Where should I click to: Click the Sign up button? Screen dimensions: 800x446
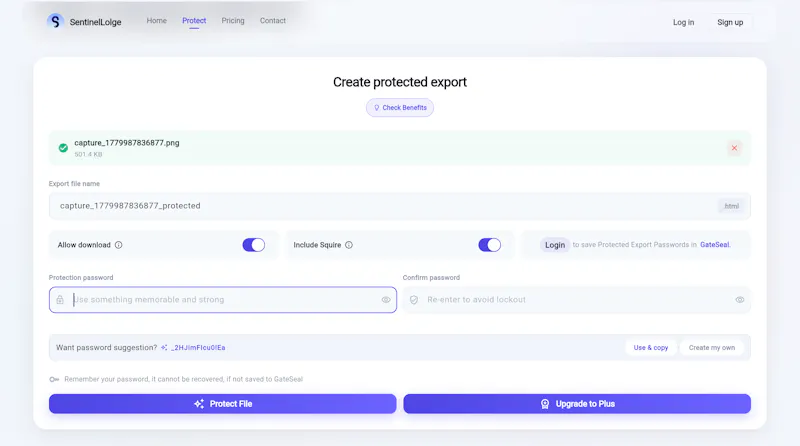(730, 22)
